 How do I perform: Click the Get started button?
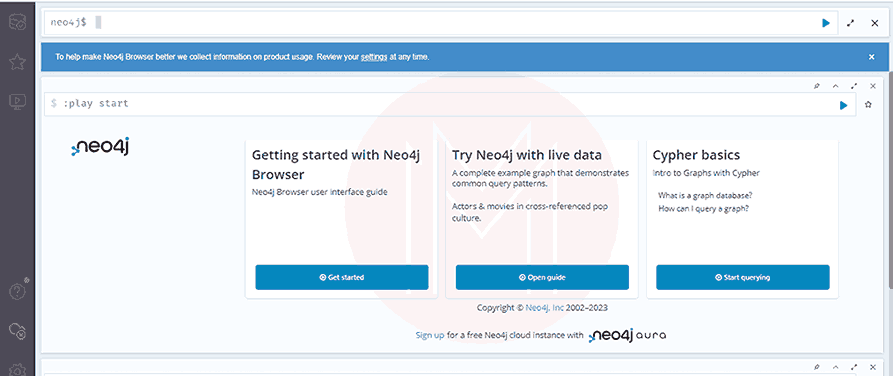[342, 277]
